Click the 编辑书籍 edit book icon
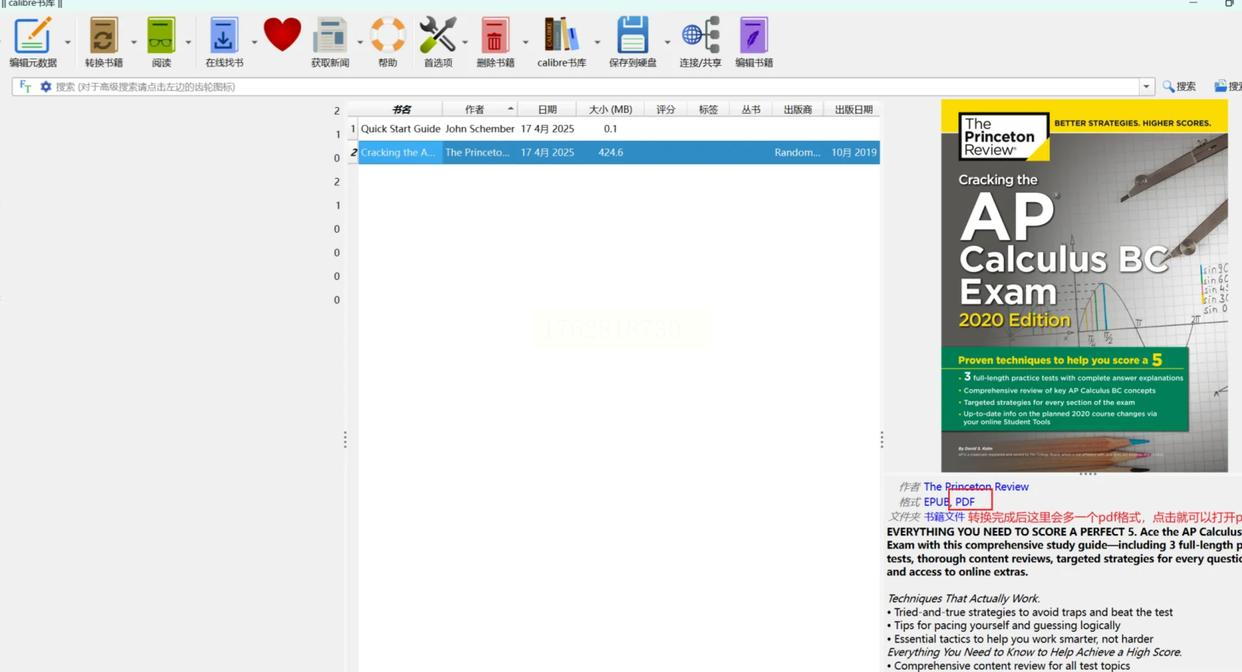Viewport: 1242px width, 672px height. point(754,37)
